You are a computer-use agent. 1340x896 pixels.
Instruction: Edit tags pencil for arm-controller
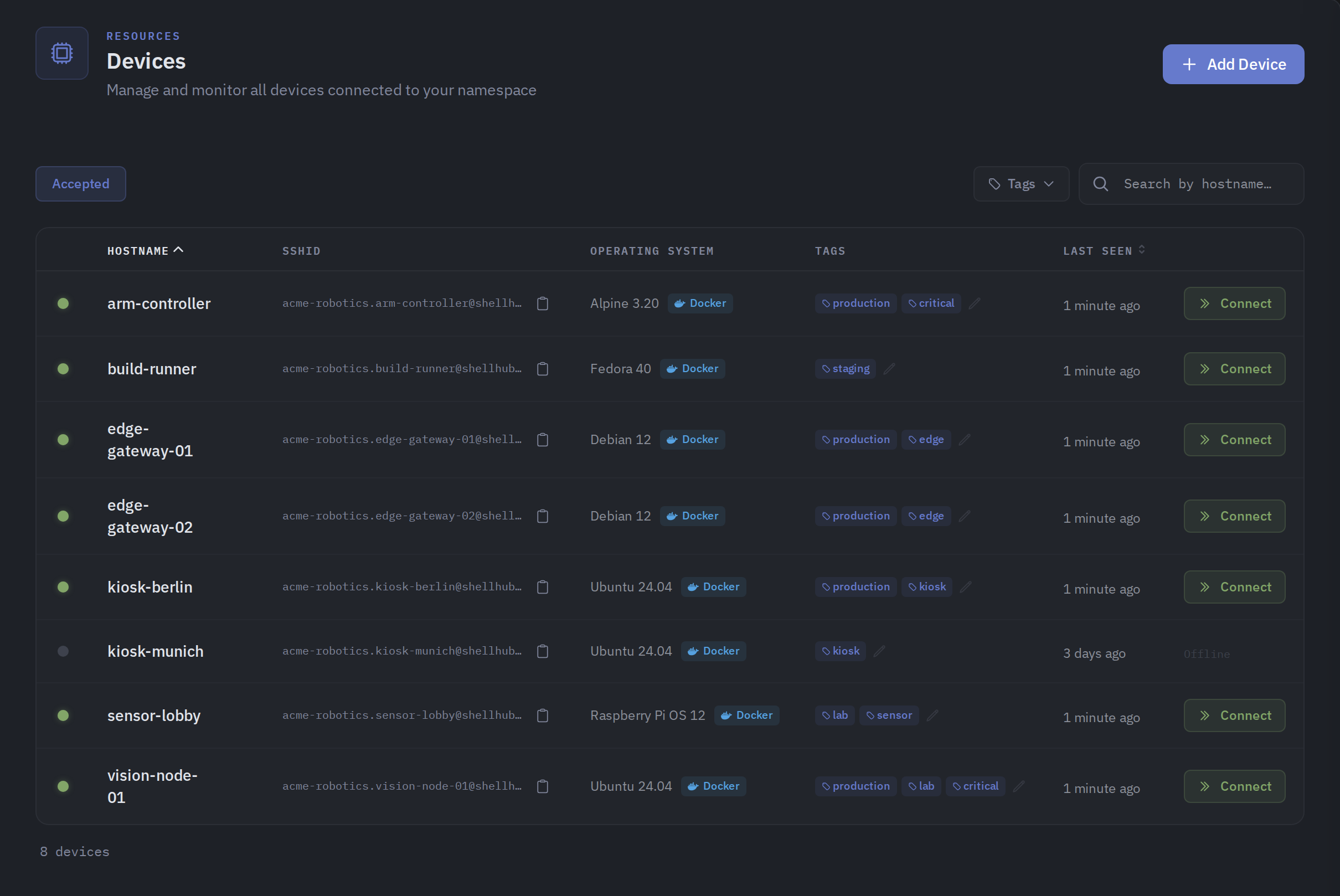(x=975, y=303)
